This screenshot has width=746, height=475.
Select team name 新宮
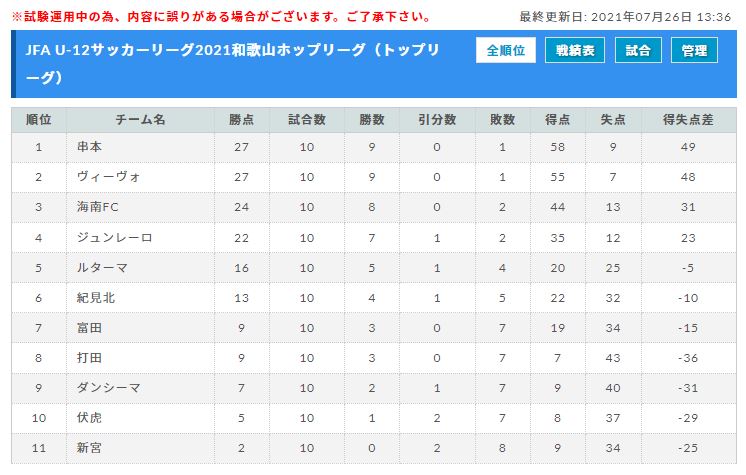pyautogui.click(x=89, y=447)
